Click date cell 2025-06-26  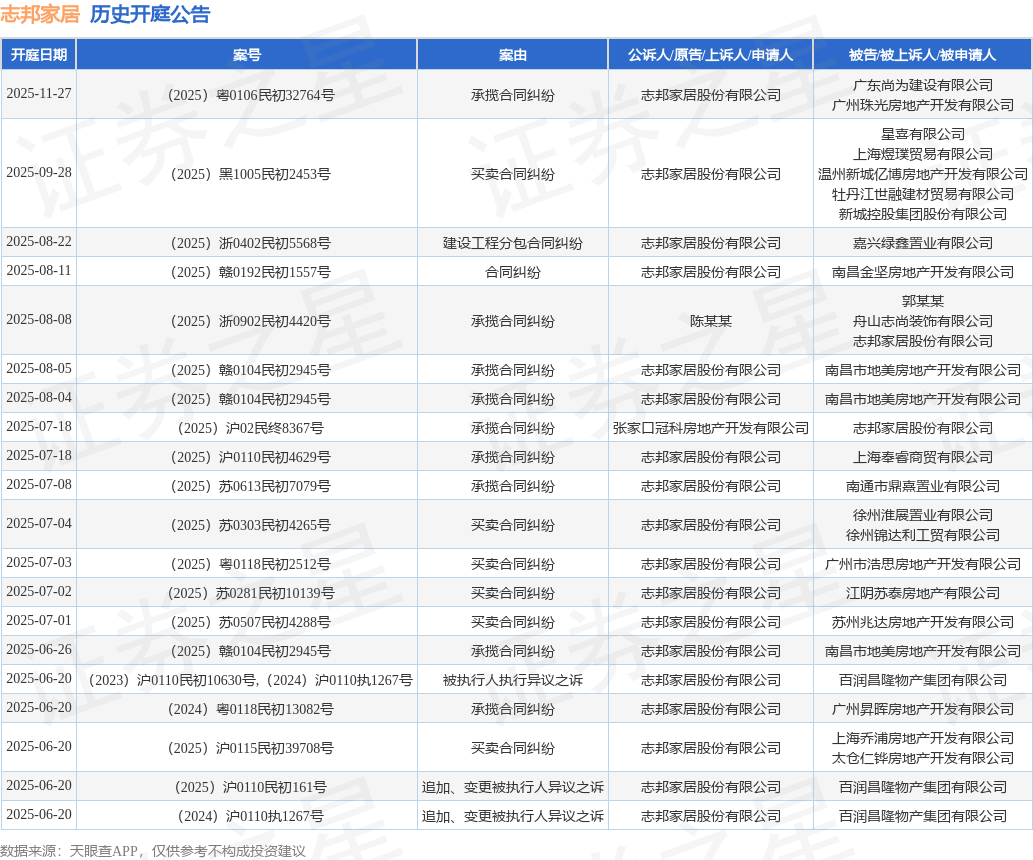tap(39, 650)
